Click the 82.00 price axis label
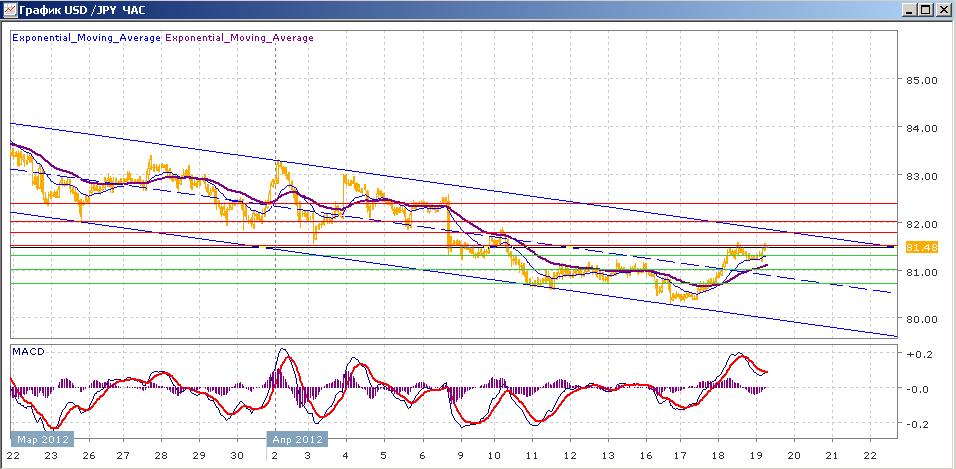Image resolution: width=956 pixels, height=469 pixels. point(921,224)
